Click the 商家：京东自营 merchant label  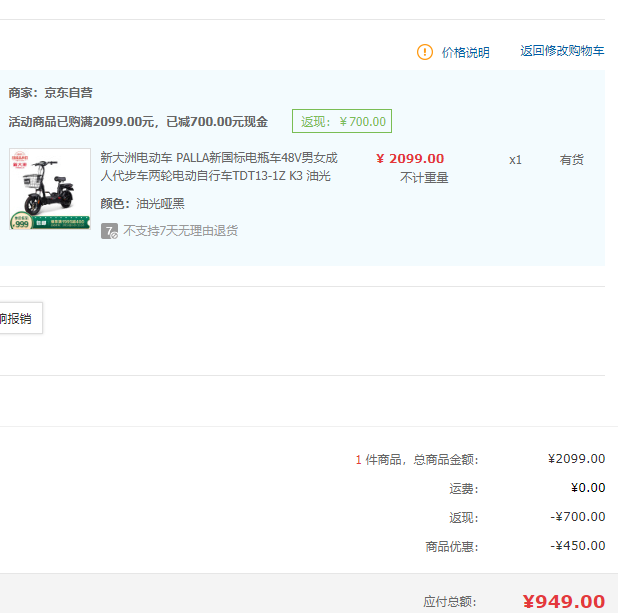coord(50,93)
